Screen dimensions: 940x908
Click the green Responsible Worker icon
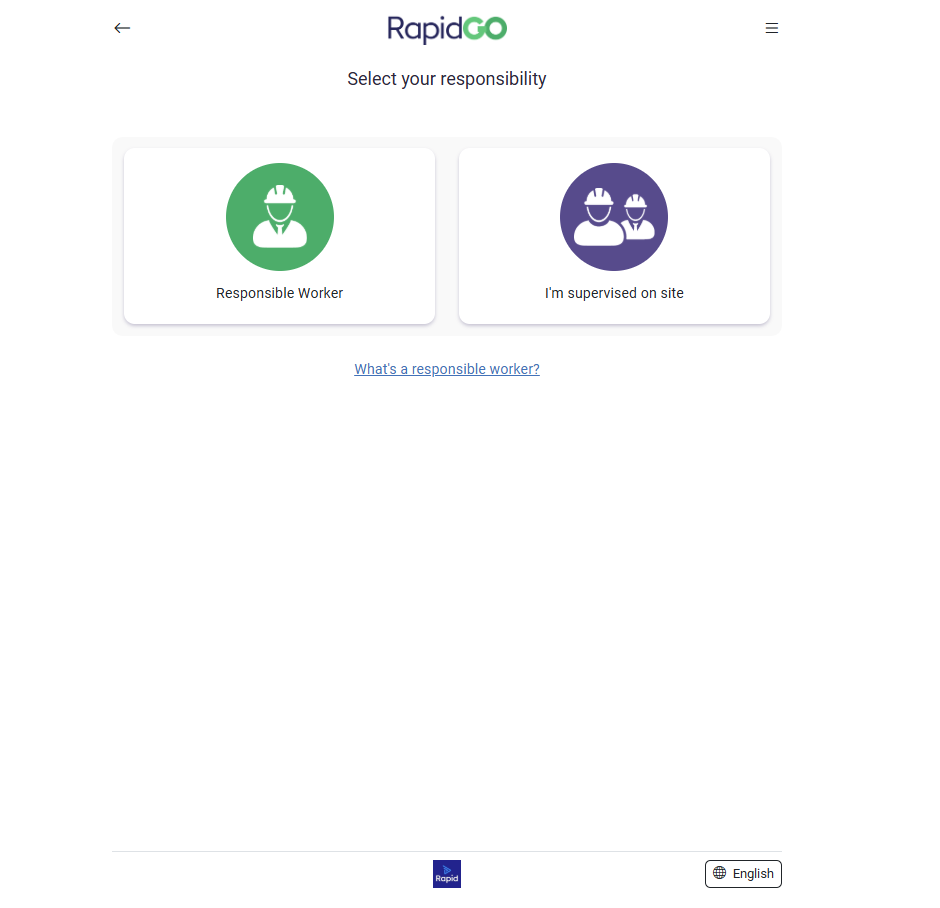pyautogui.click(x=280, y=217)
